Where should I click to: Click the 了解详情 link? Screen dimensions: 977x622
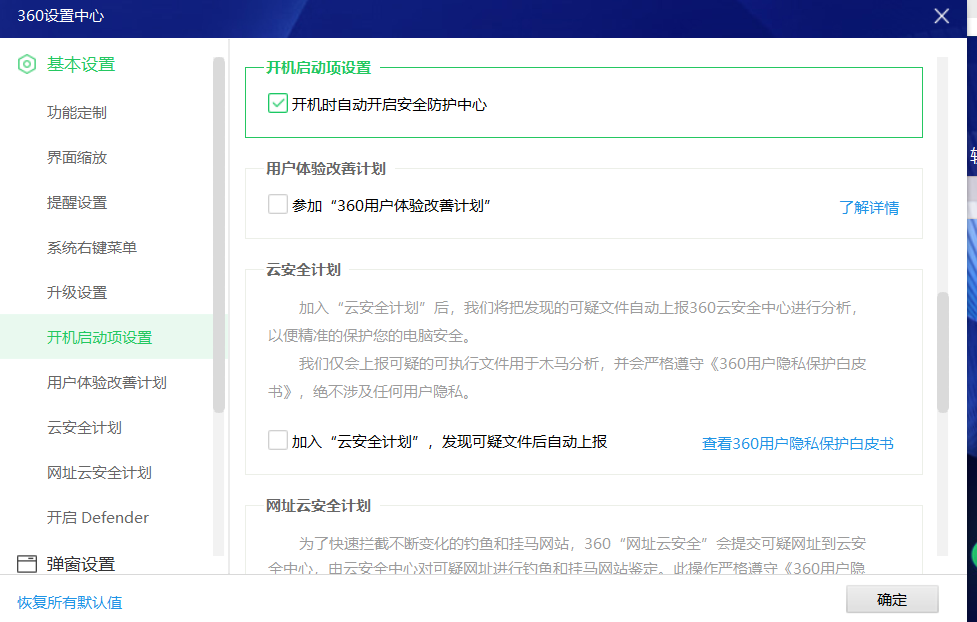pyautogui.click(x=869, y=207)
